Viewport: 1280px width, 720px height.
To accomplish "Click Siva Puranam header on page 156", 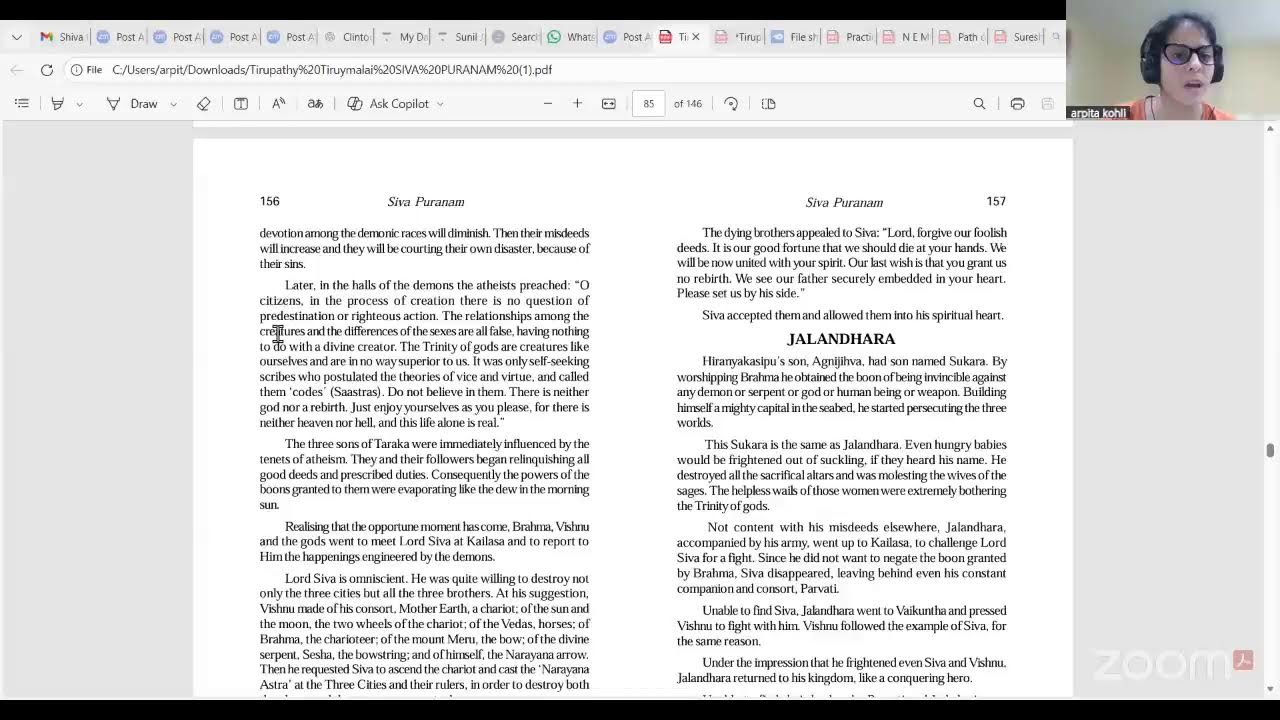I will (426, 202).
